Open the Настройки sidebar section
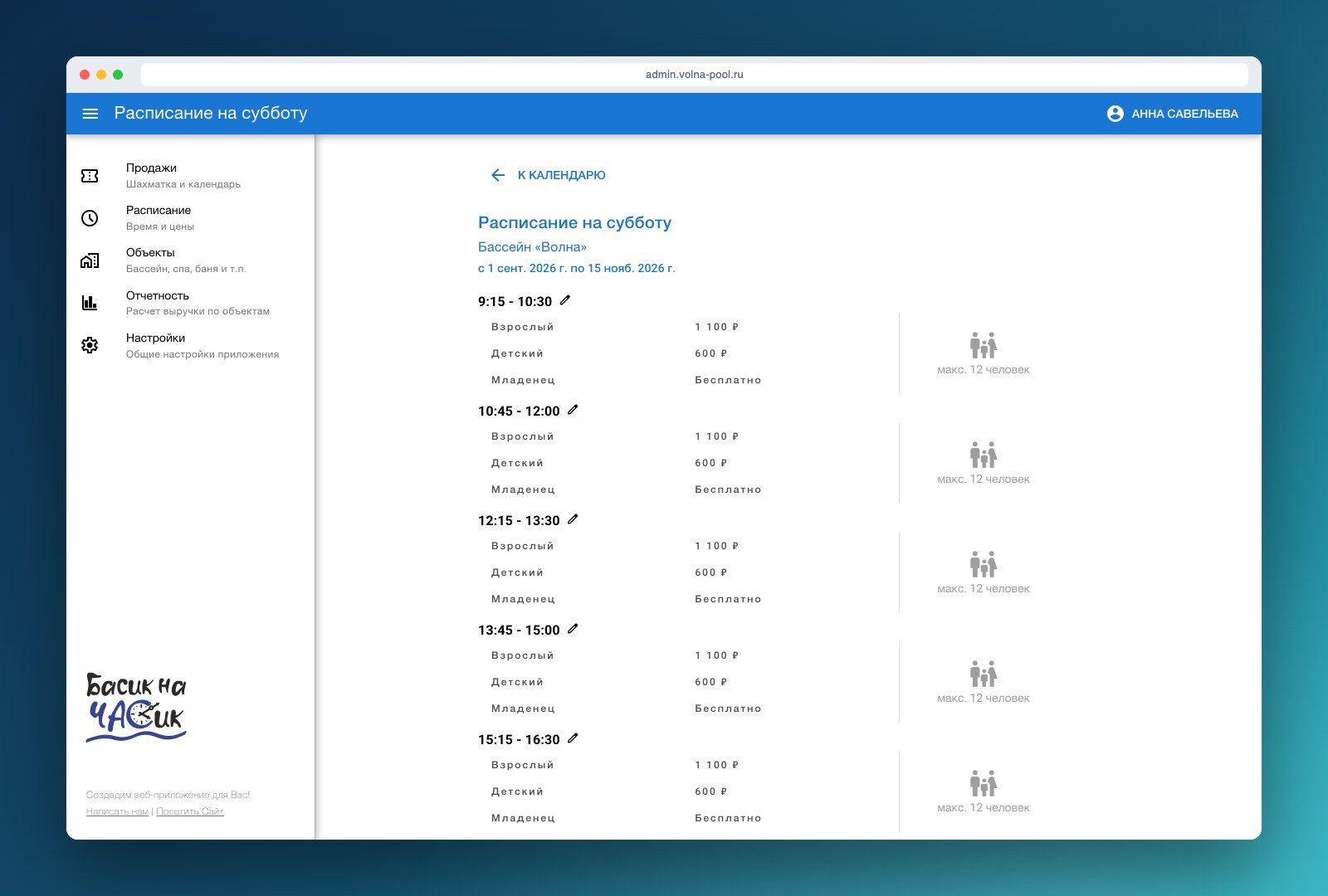This screenshot has height=896, width=1328. click(191, 345)
